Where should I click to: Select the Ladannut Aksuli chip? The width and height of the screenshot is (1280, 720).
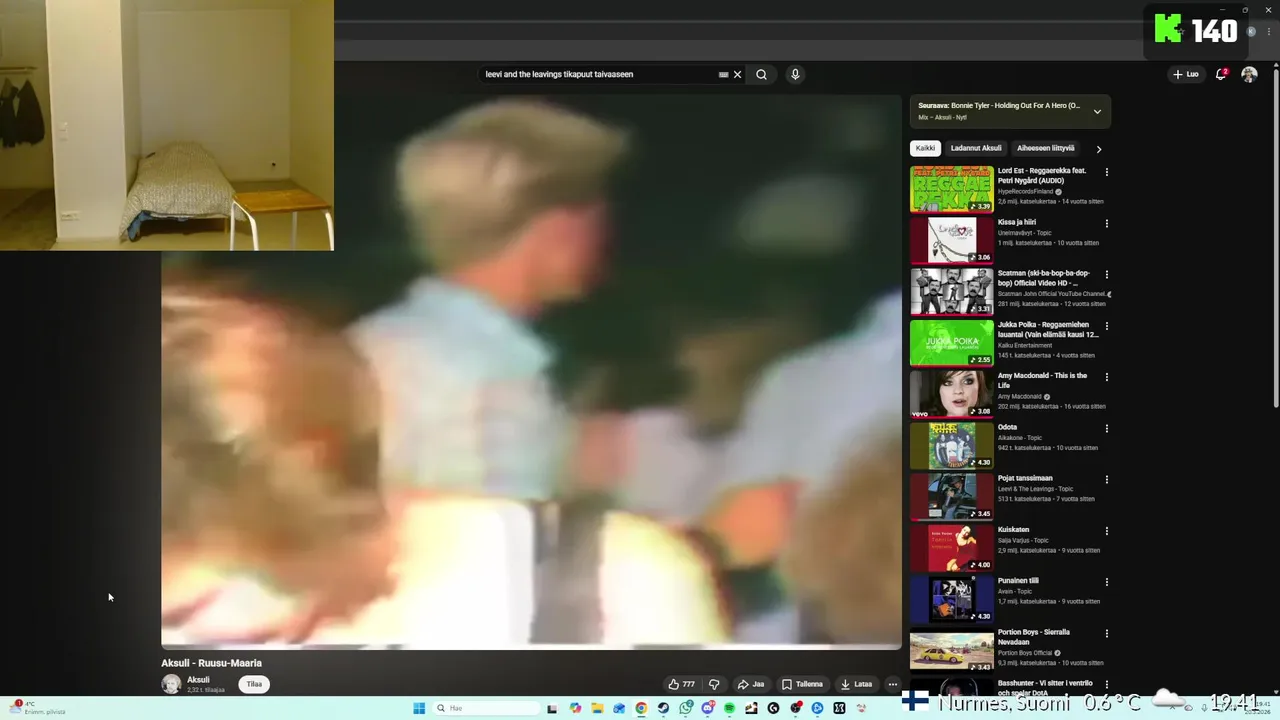pyautogui.click(x=976, y=148)
